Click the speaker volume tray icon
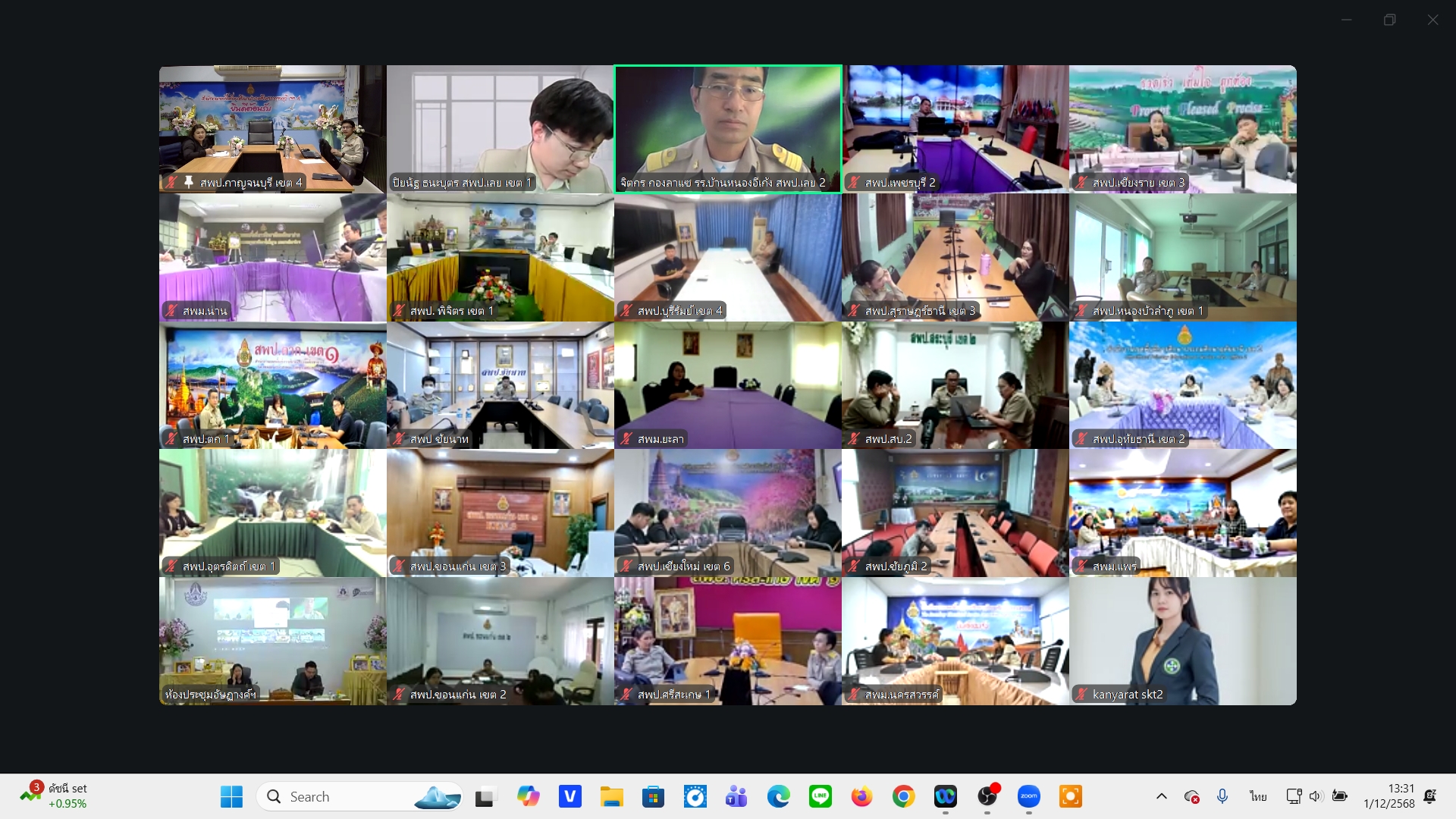This screenshot has width=1456, height=819. (1316, 796)
